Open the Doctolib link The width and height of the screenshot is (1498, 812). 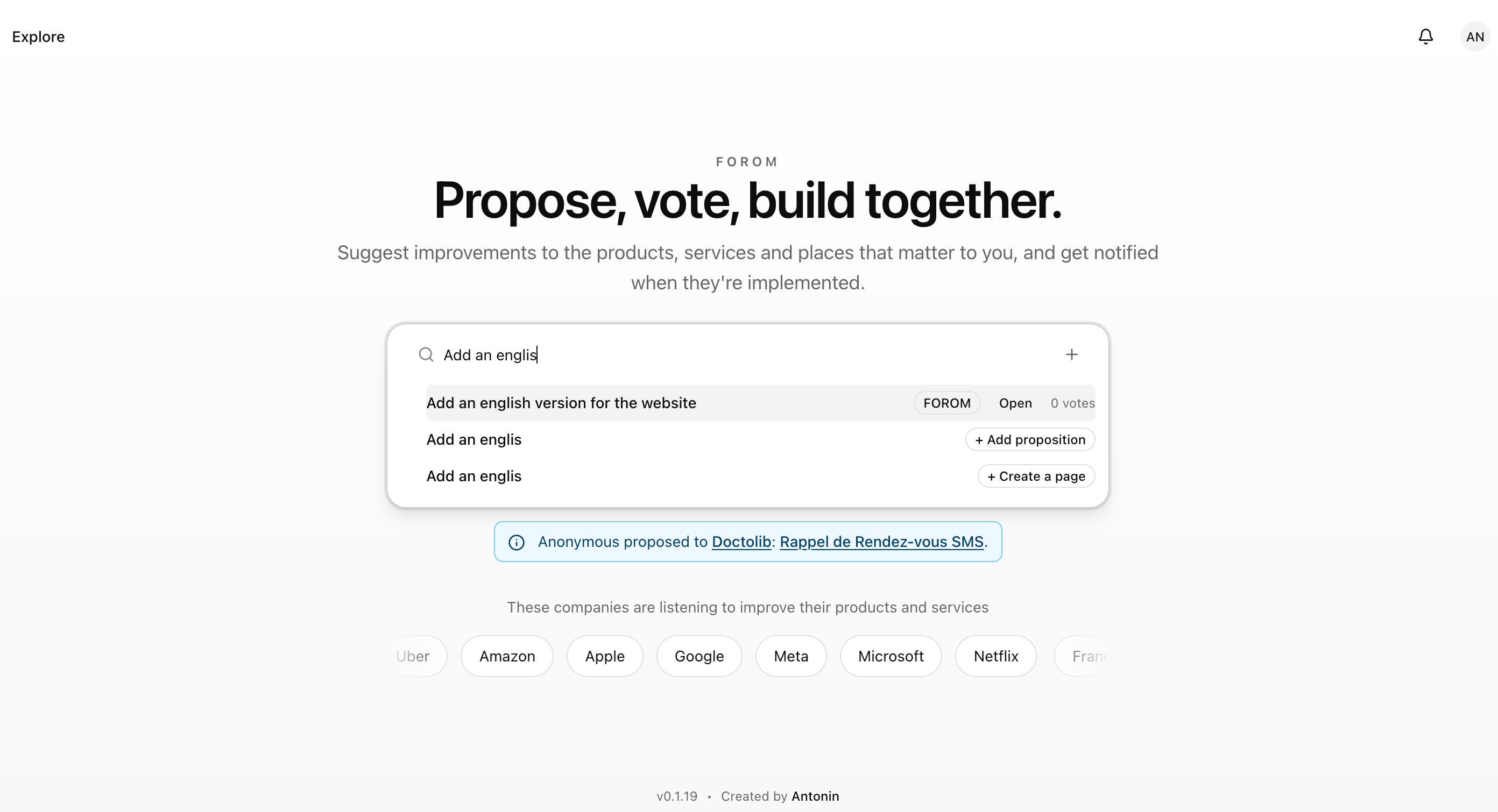pos(741,541)
